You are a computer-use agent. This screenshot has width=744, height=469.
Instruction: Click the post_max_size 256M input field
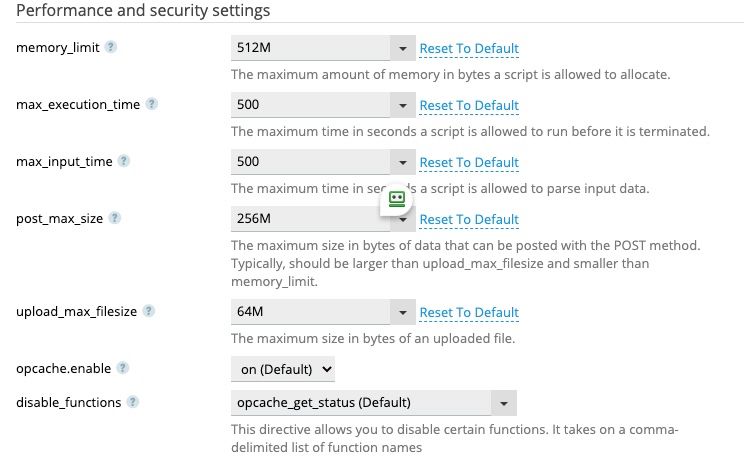310,219
